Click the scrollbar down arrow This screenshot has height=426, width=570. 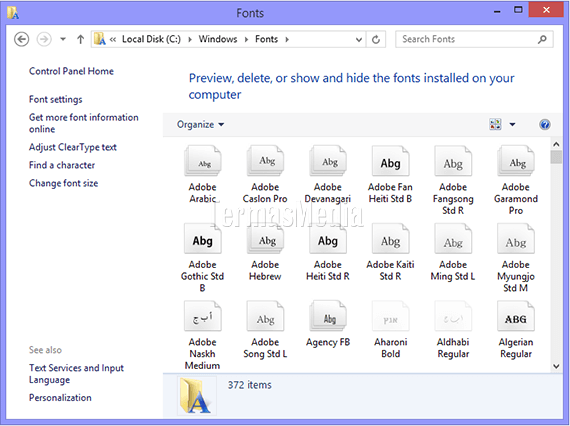[x=556, y=366]
